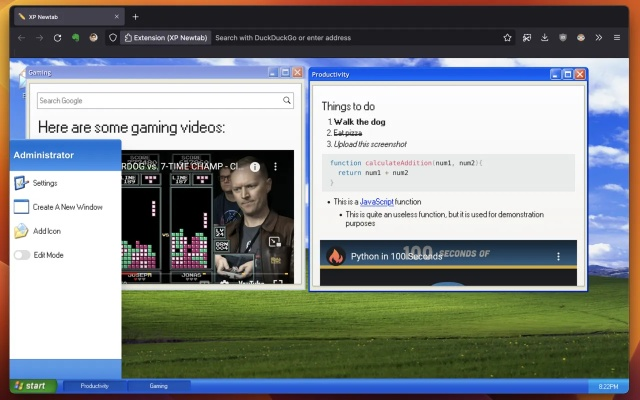640x400 pixels.
Task: Open the Firefox hamburger application menu
Action: pyautogui.click(x=617, y=38)
